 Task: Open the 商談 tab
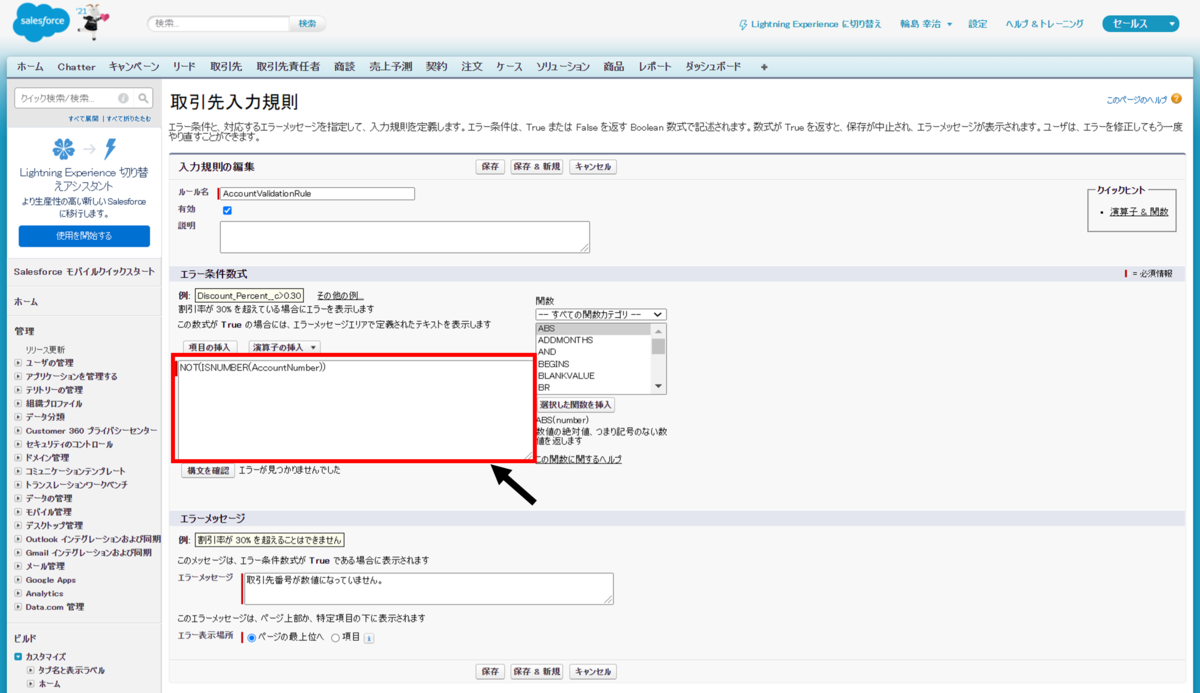(x=344, y=67)
